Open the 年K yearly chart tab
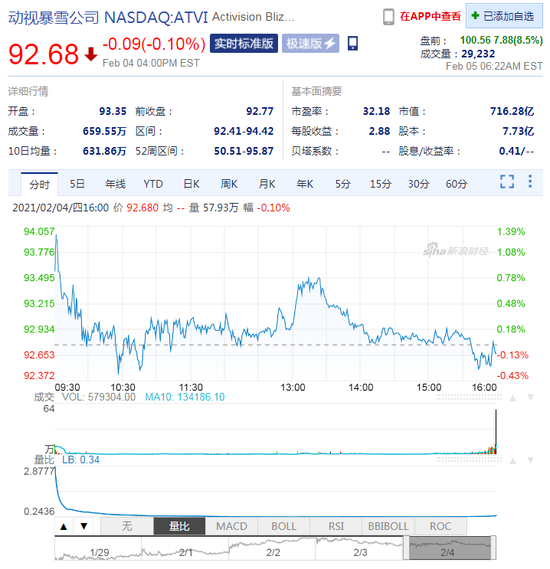Screen dimensions: 550x569 [305, 184]
